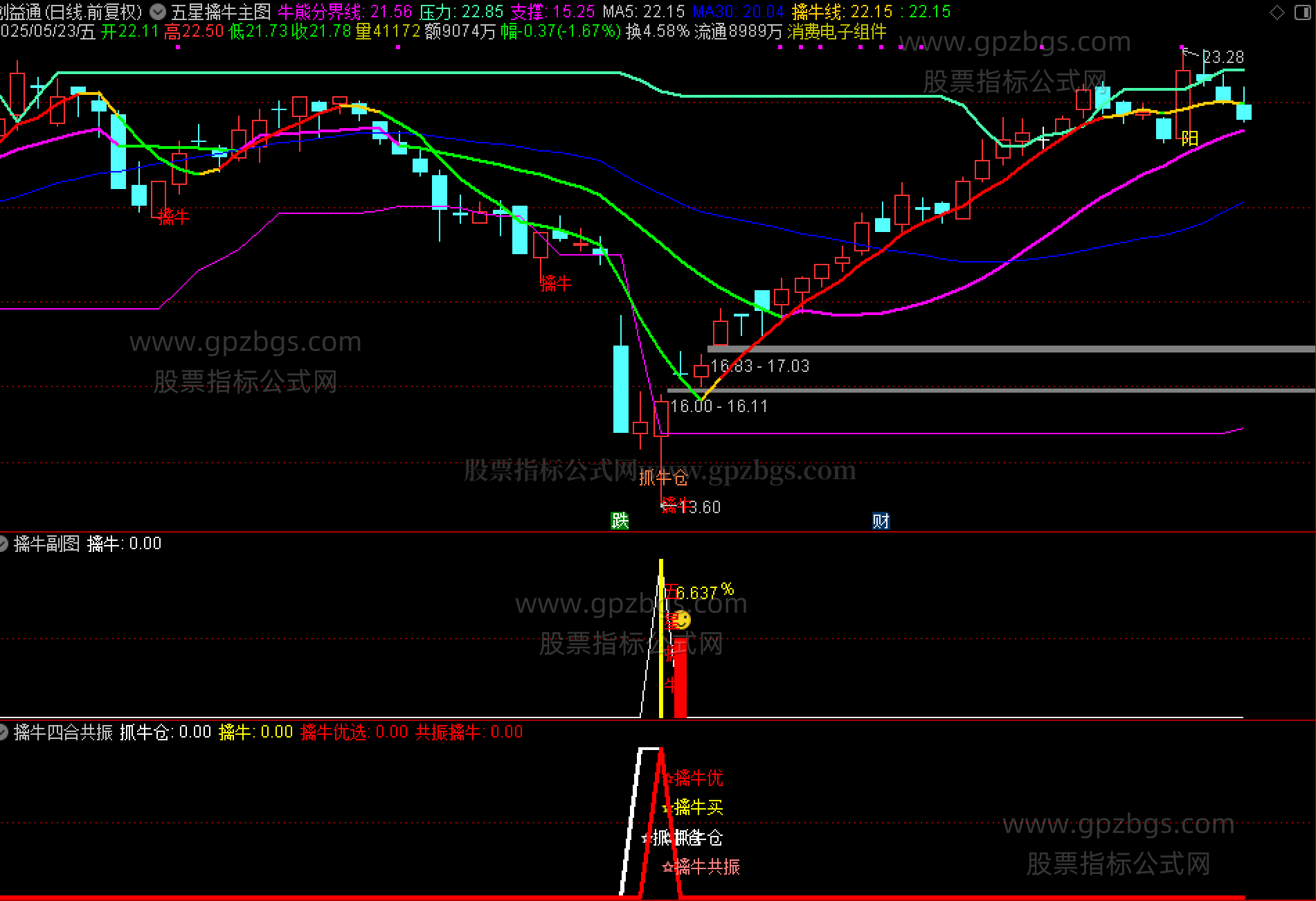Click the ☆擒牛优 signal label
This screenshot has width=1316, height=901.
[693, 778]
